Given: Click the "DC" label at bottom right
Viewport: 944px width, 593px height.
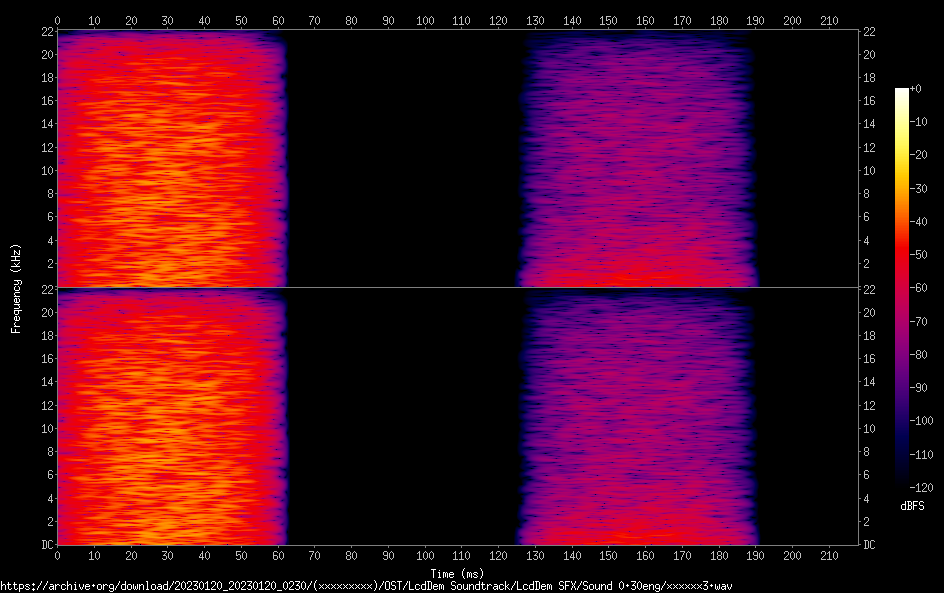Looking at the screenshot, I should [x=869, y=545].
